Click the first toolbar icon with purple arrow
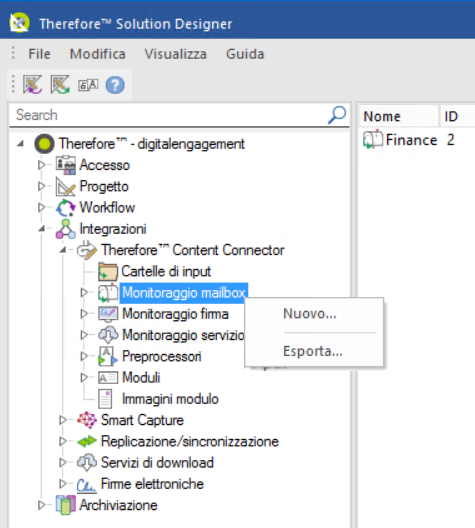This screenshot has height=528, width=475. (x=32, y=84)
